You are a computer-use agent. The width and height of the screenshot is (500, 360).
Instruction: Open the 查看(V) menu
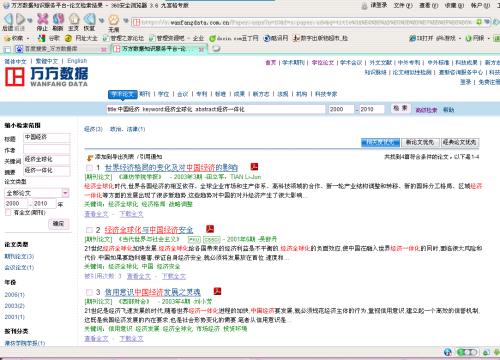pos(428,6)
